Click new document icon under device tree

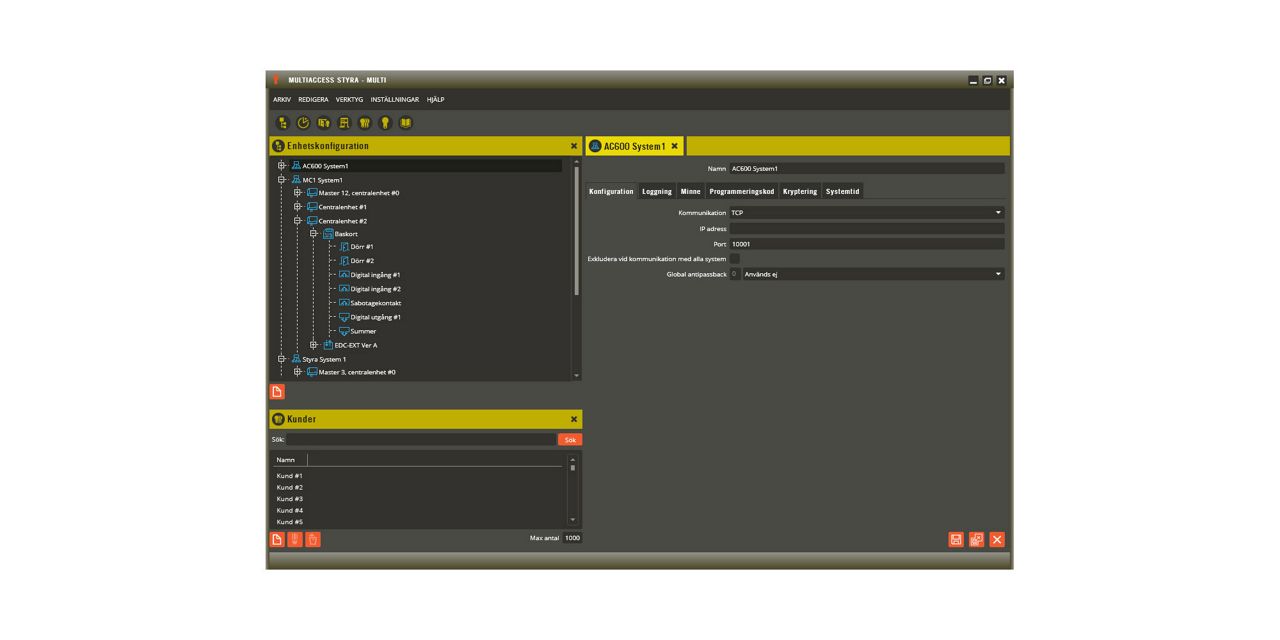[x=278, y=391]
